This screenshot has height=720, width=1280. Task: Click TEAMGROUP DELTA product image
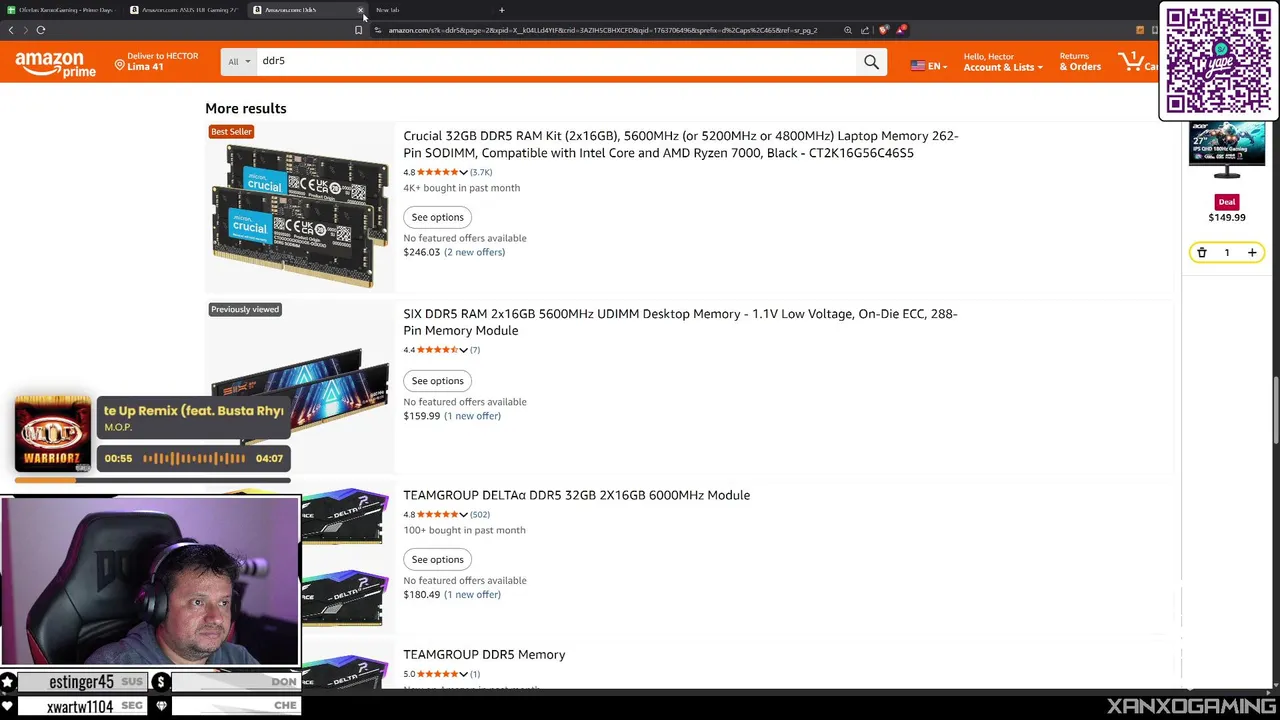click(x=344, y=560)
